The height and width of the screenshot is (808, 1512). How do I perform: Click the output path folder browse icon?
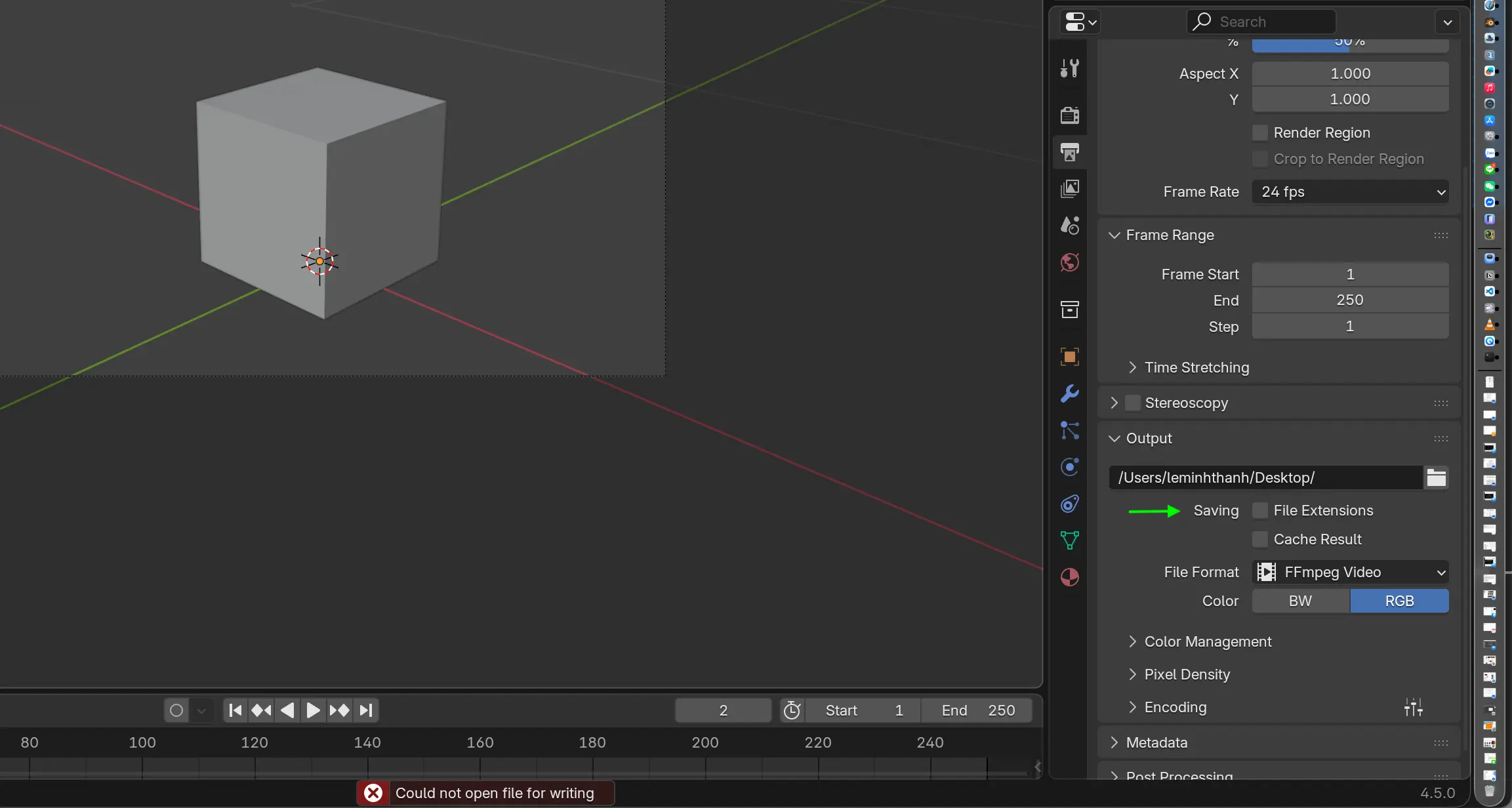(1436, 478)
